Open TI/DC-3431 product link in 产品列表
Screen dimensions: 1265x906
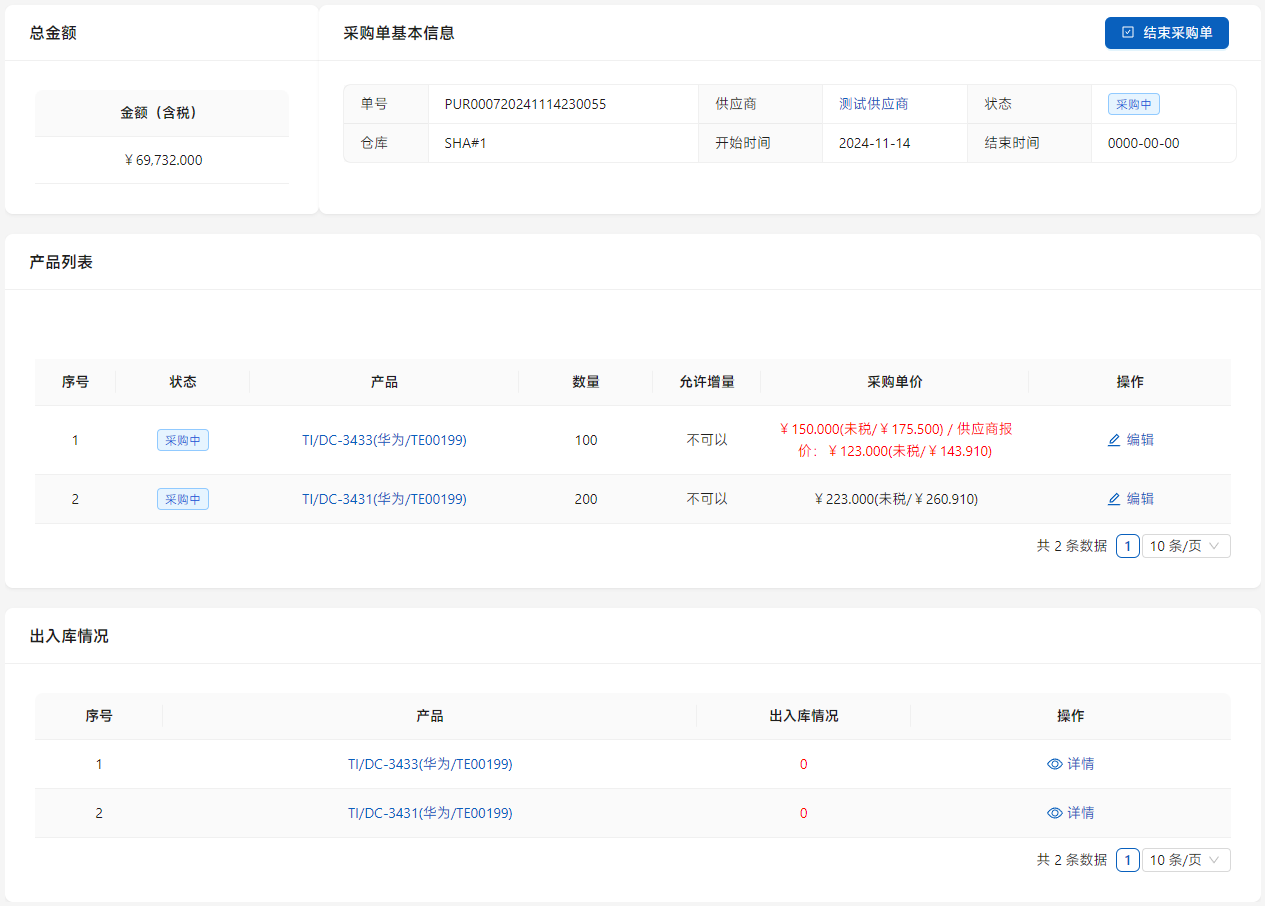[x=384, y=499]
